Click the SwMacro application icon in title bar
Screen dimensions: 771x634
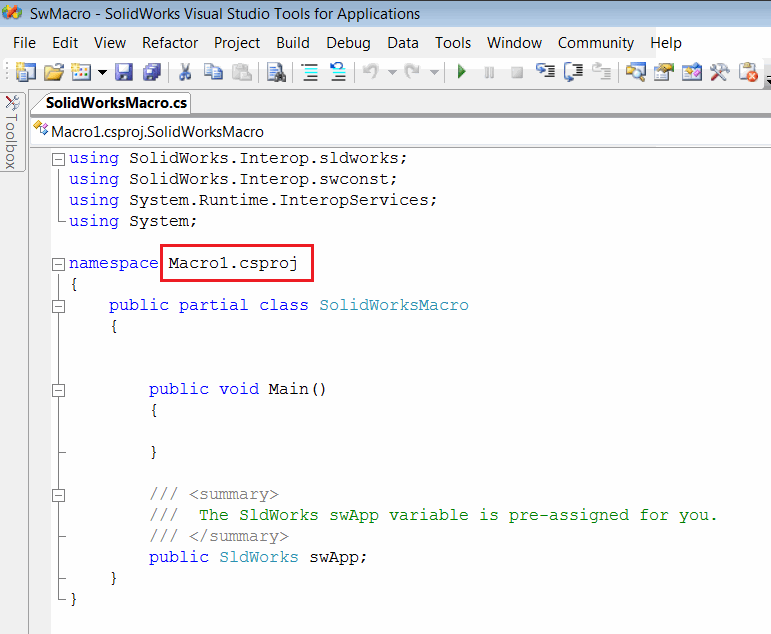pyautogui.click(x=11, y=13)
